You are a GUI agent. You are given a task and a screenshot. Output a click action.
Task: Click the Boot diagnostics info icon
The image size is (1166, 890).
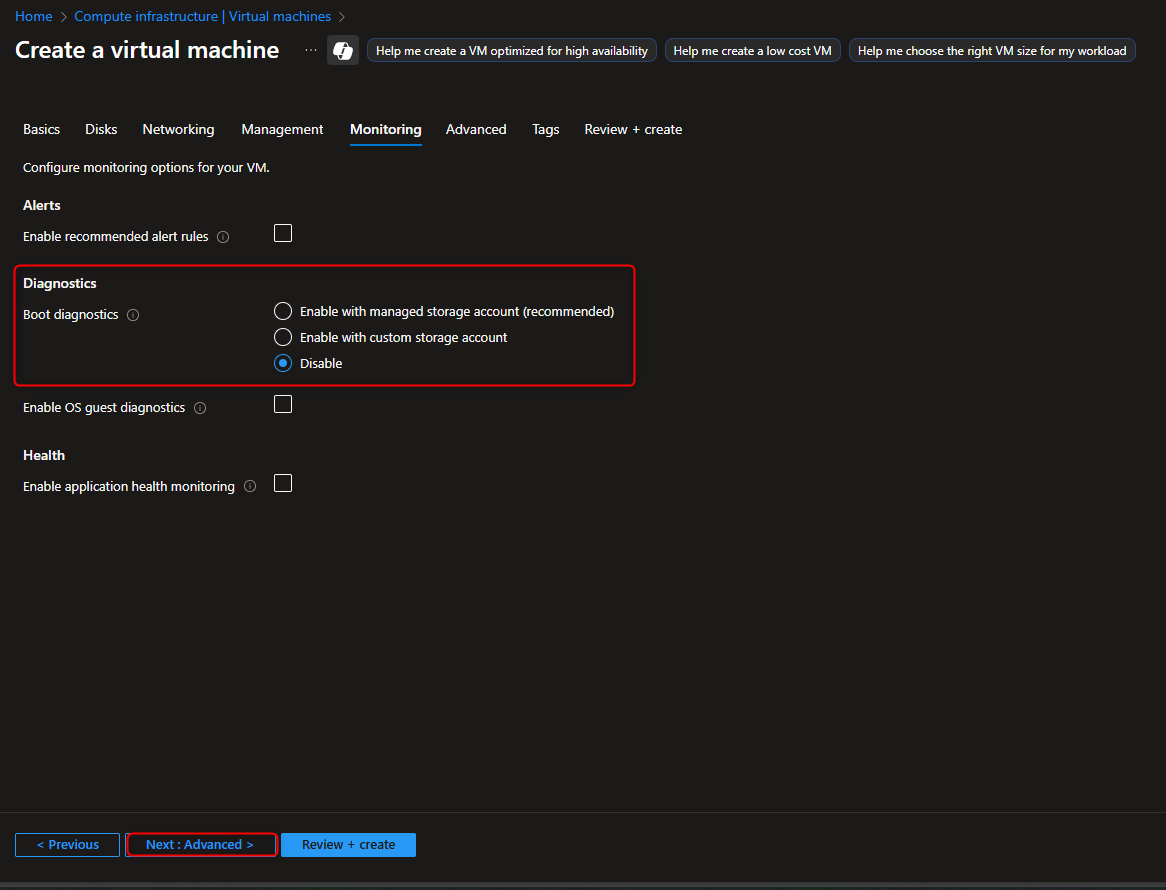[133, 315]
